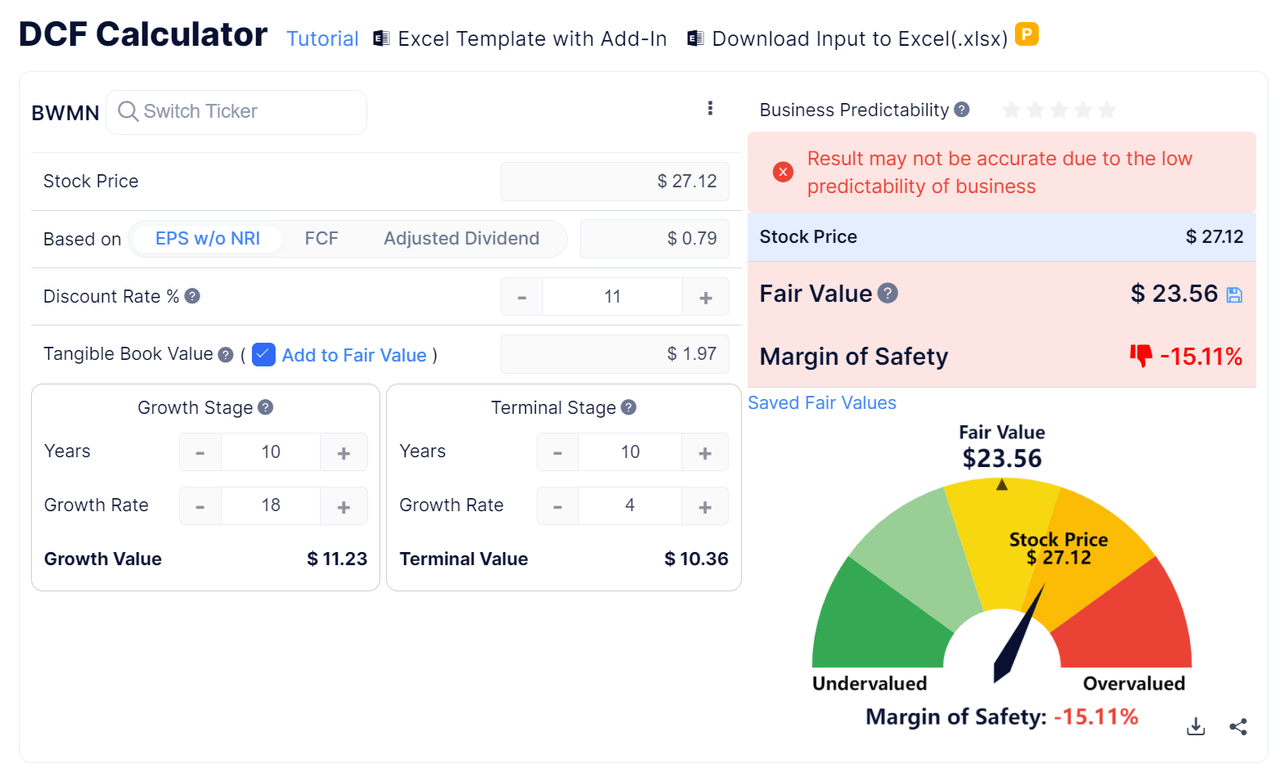Switch valuation basis to FCF
The width and height of the screenshot is (1280, 777).
tap(321, 238)
